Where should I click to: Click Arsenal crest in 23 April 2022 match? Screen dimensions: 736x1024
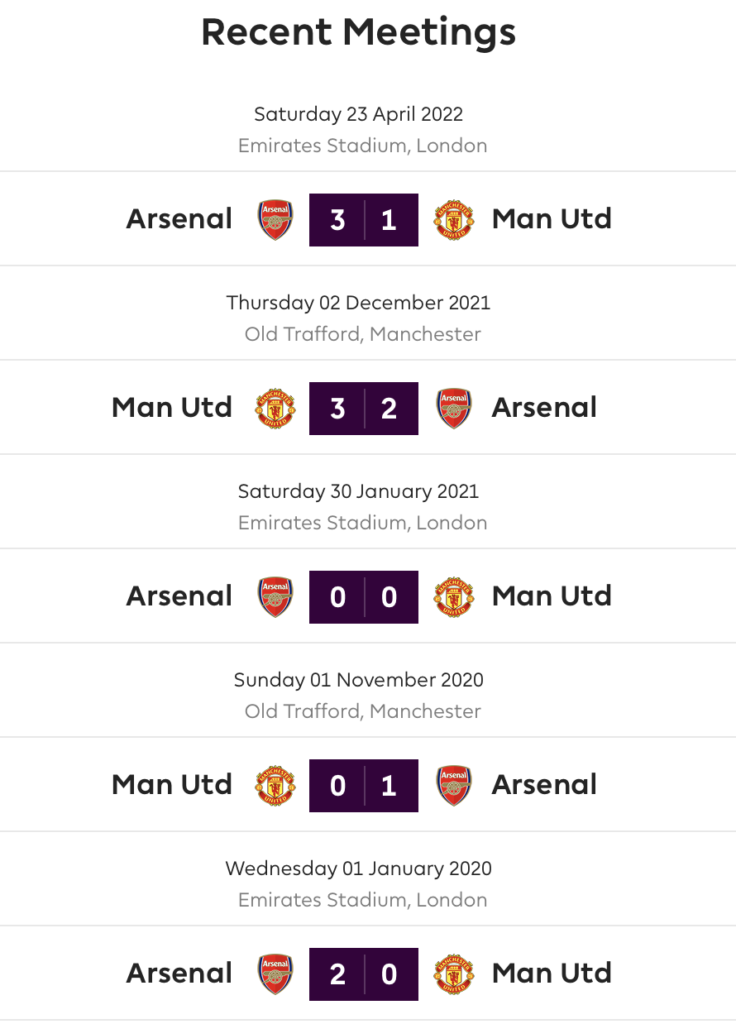[x=275, y=220]
